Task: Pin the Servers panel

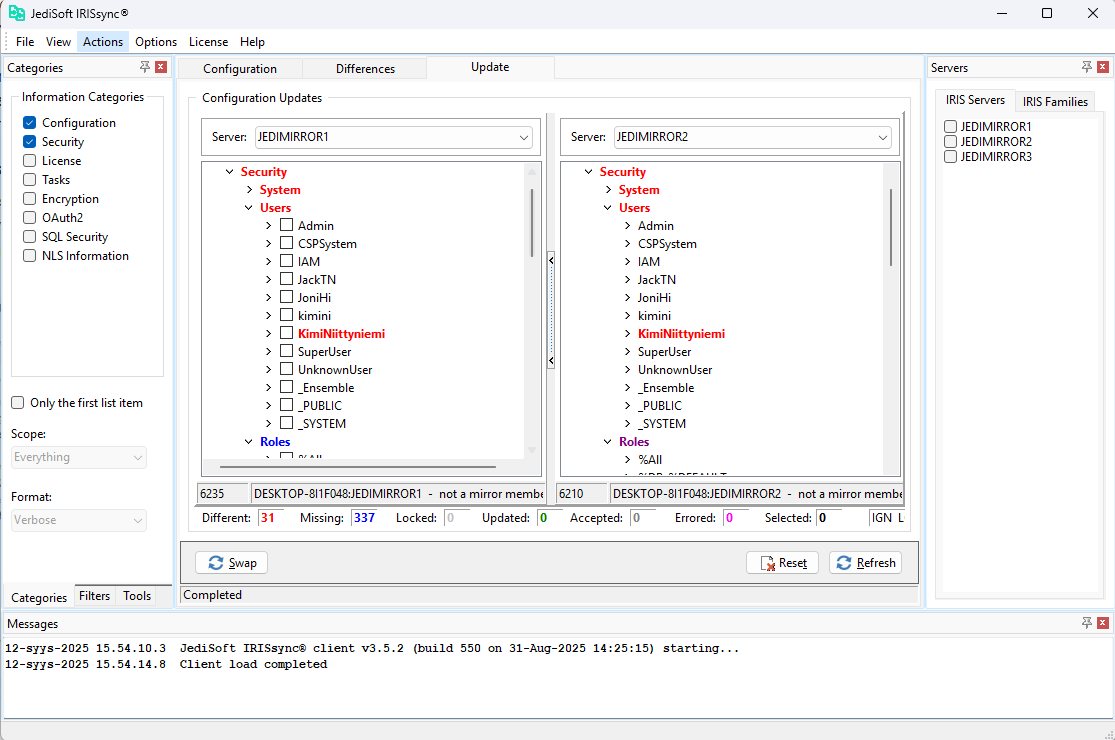Action: pyautogui.click(x=1087, y=67)
